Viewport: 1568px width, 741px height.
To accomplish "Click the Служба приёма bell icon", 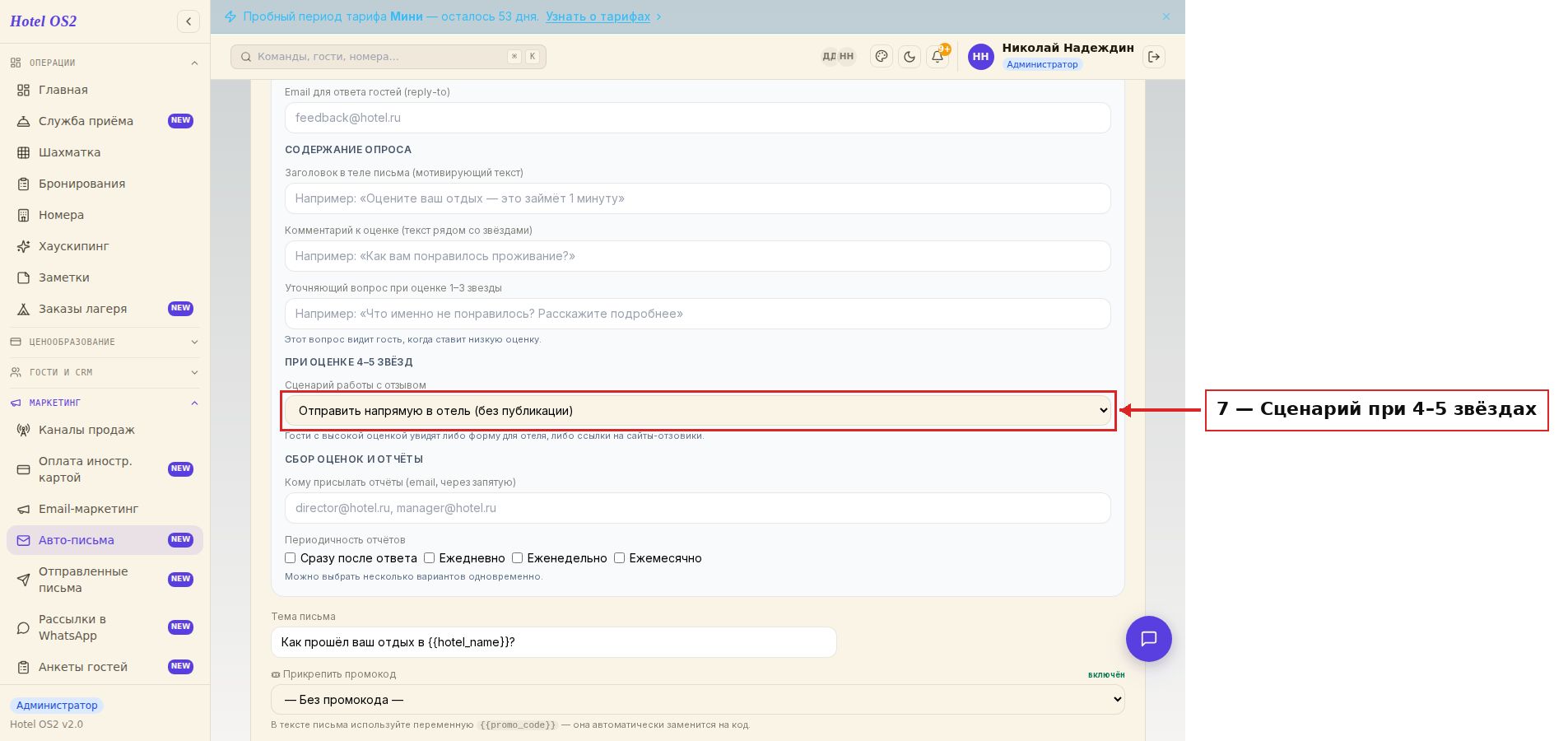I will tap(24, 121).
